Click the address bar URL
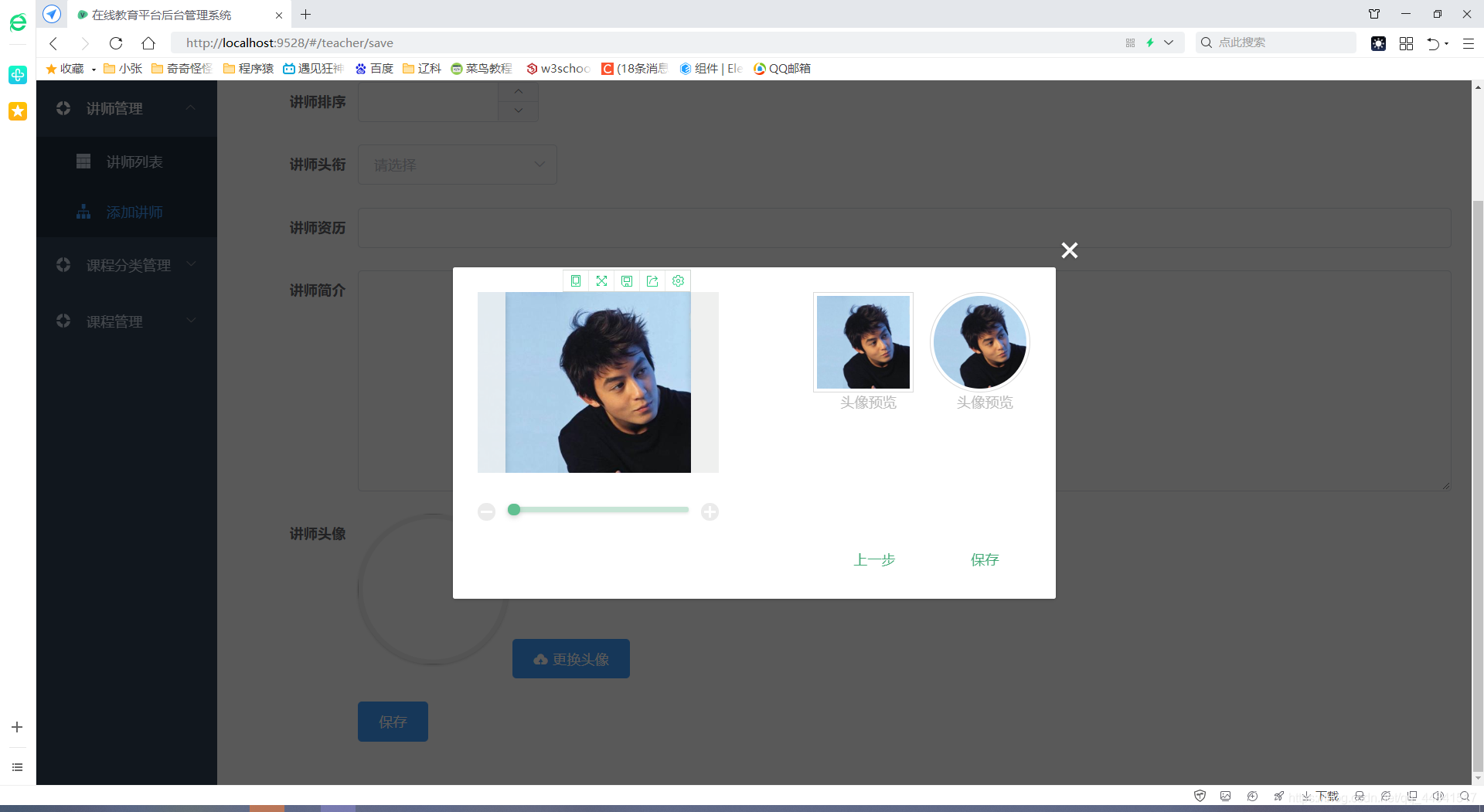Image resolution: width=1484 pixels, height=812 pixels. point(290,43)
